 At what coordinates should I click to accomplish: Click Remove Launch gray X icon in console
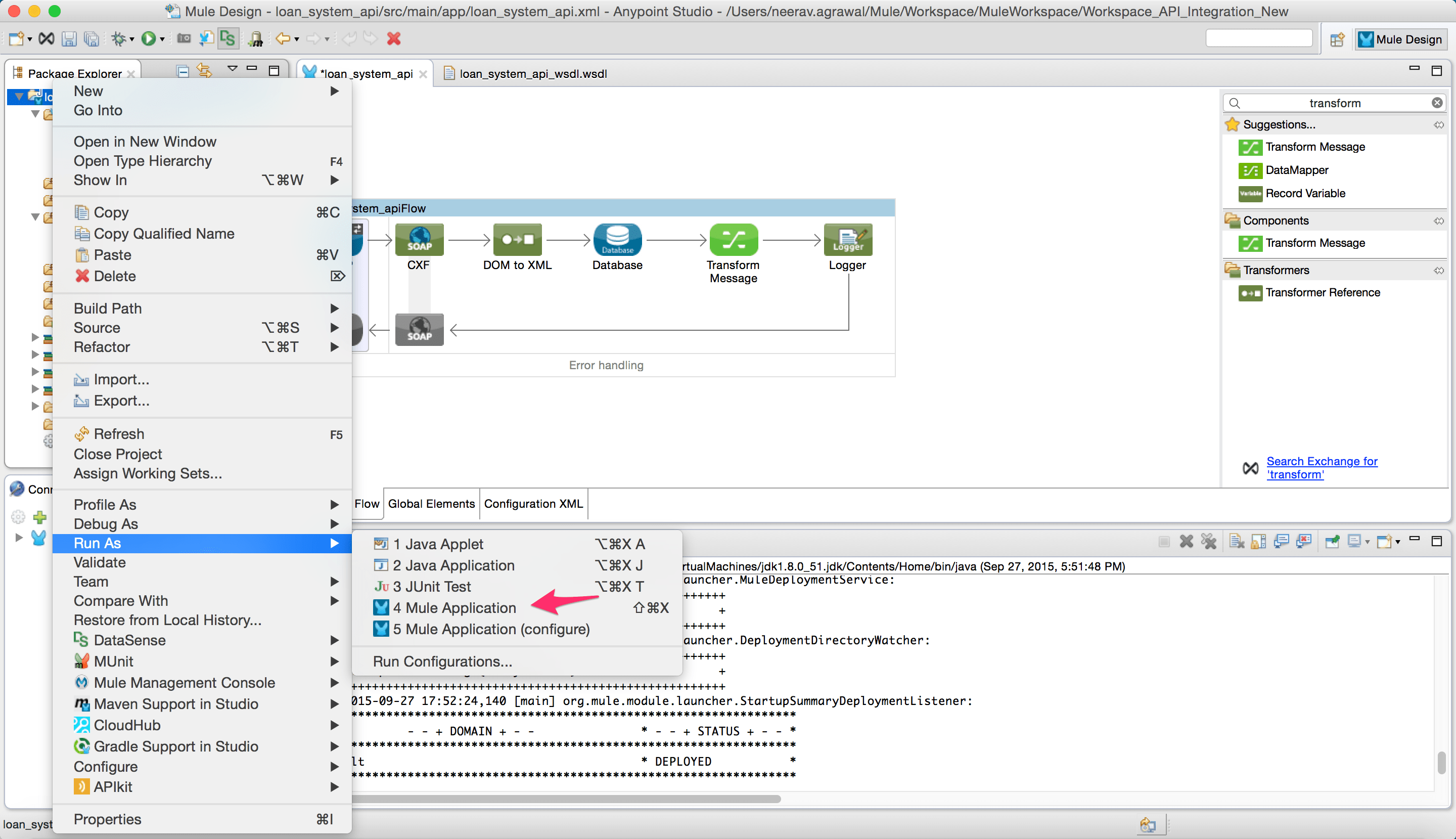coord(1186,541)
